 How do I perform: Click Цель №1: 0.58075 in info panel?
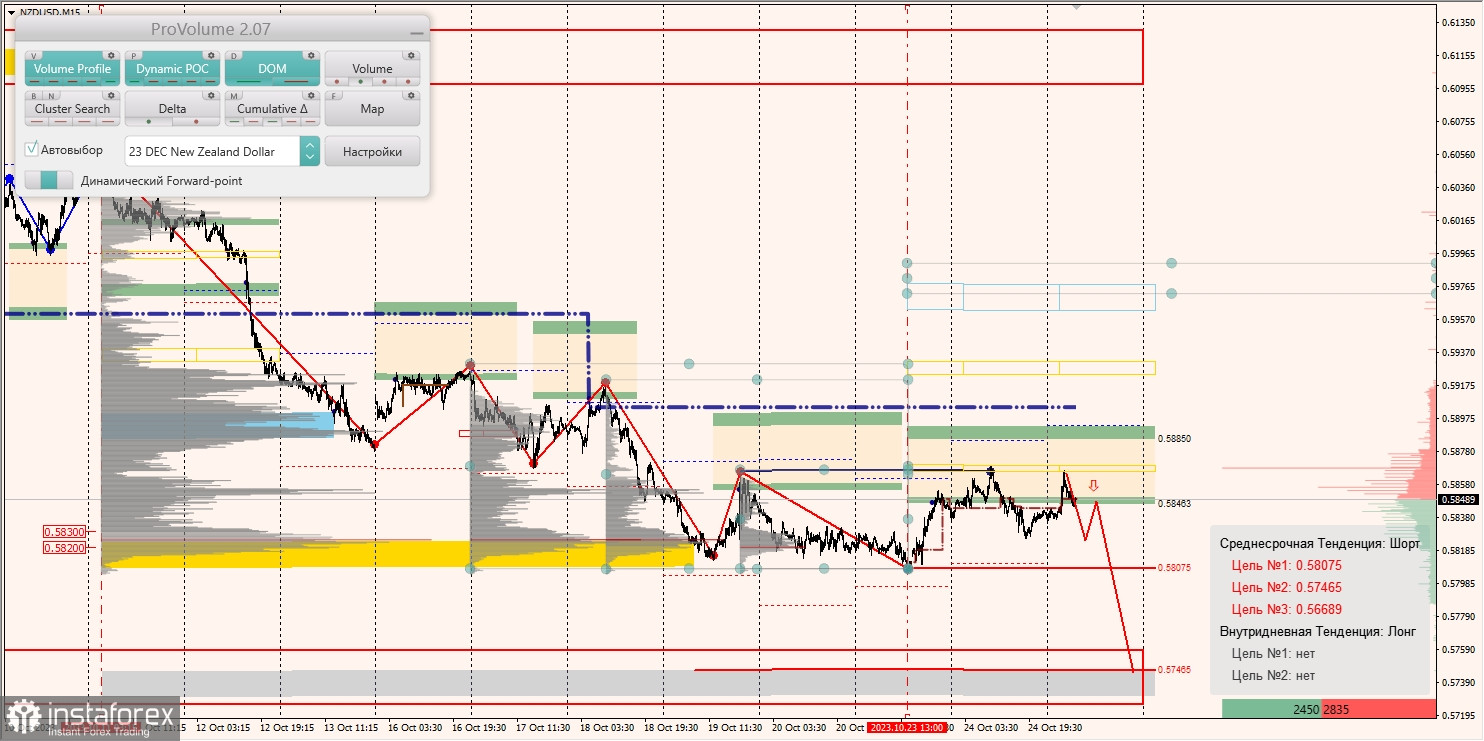coord(1286,565)
